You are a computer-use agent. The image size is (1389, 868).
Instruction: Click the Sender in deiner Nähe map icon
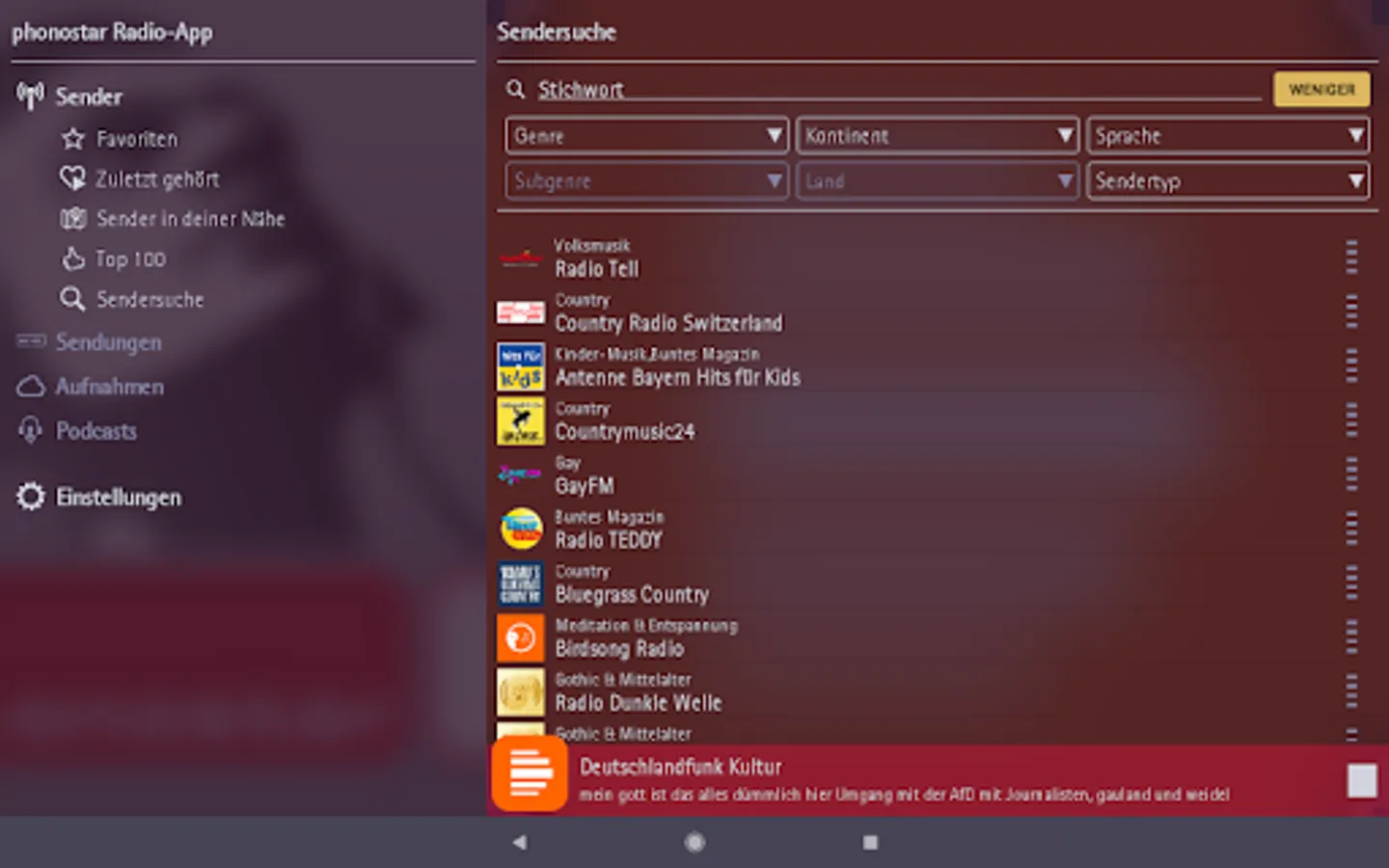[73, 219]
